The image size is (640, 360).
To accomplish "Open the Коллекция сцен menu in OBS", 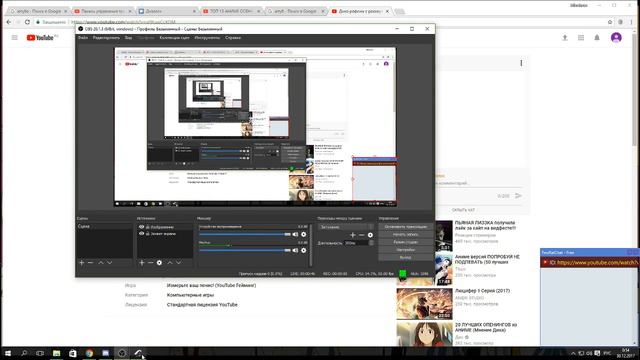I will coord(174,38).
